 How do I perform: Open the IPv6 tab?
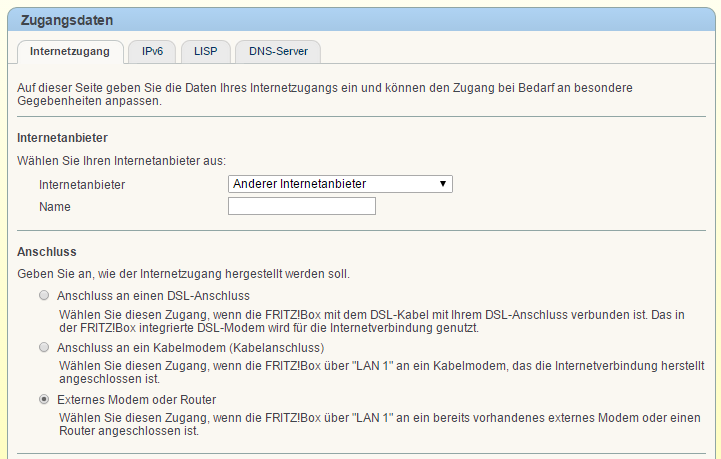pyautogui.click(x=152, y=50)
